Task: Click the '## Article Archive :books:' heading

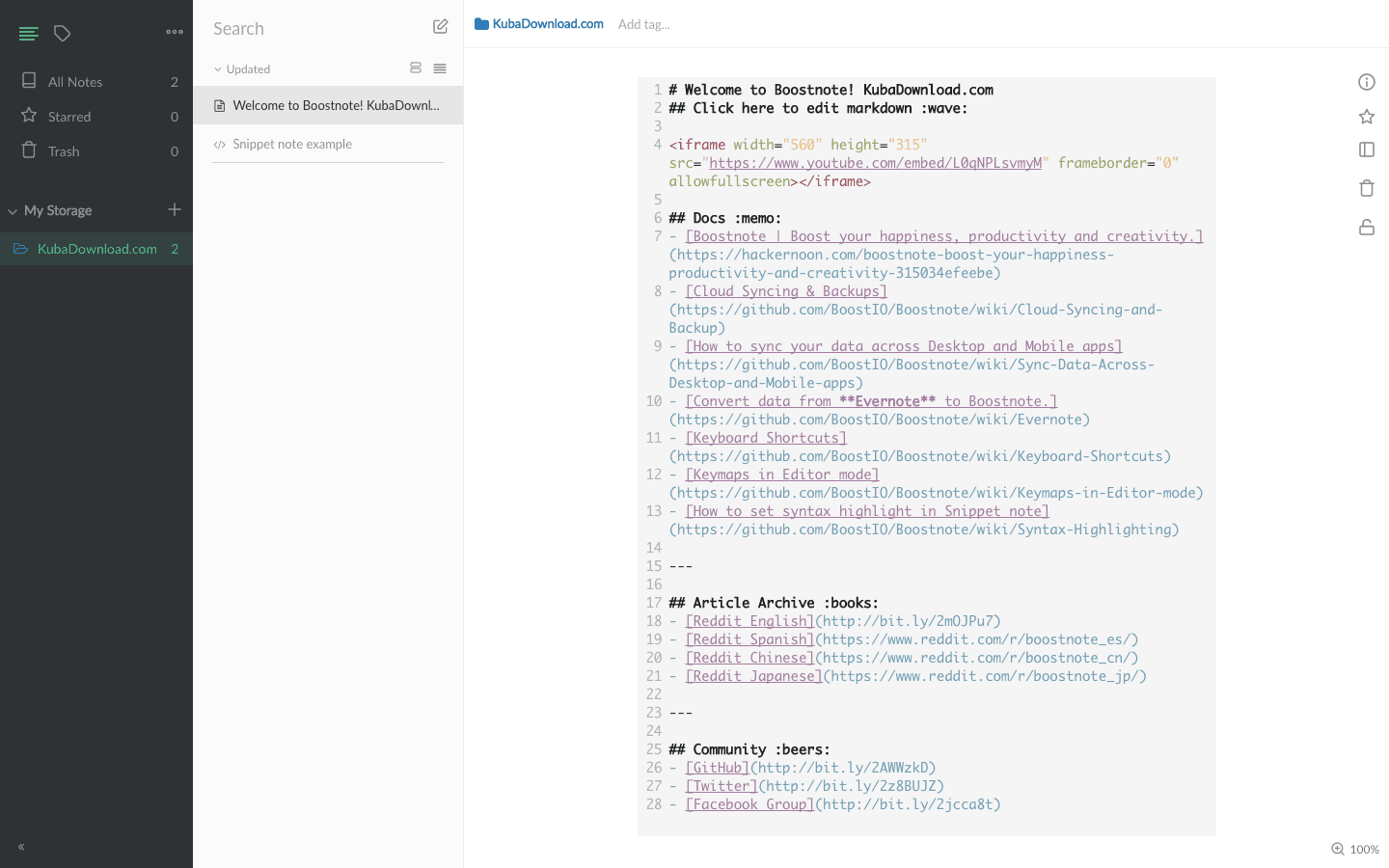Action: (774, 603)
